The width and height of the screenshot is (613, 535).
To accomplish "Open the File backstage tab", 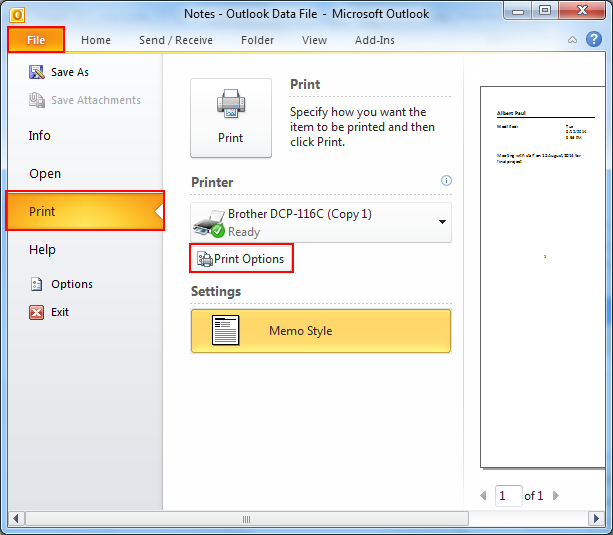I will pos(36,40).
